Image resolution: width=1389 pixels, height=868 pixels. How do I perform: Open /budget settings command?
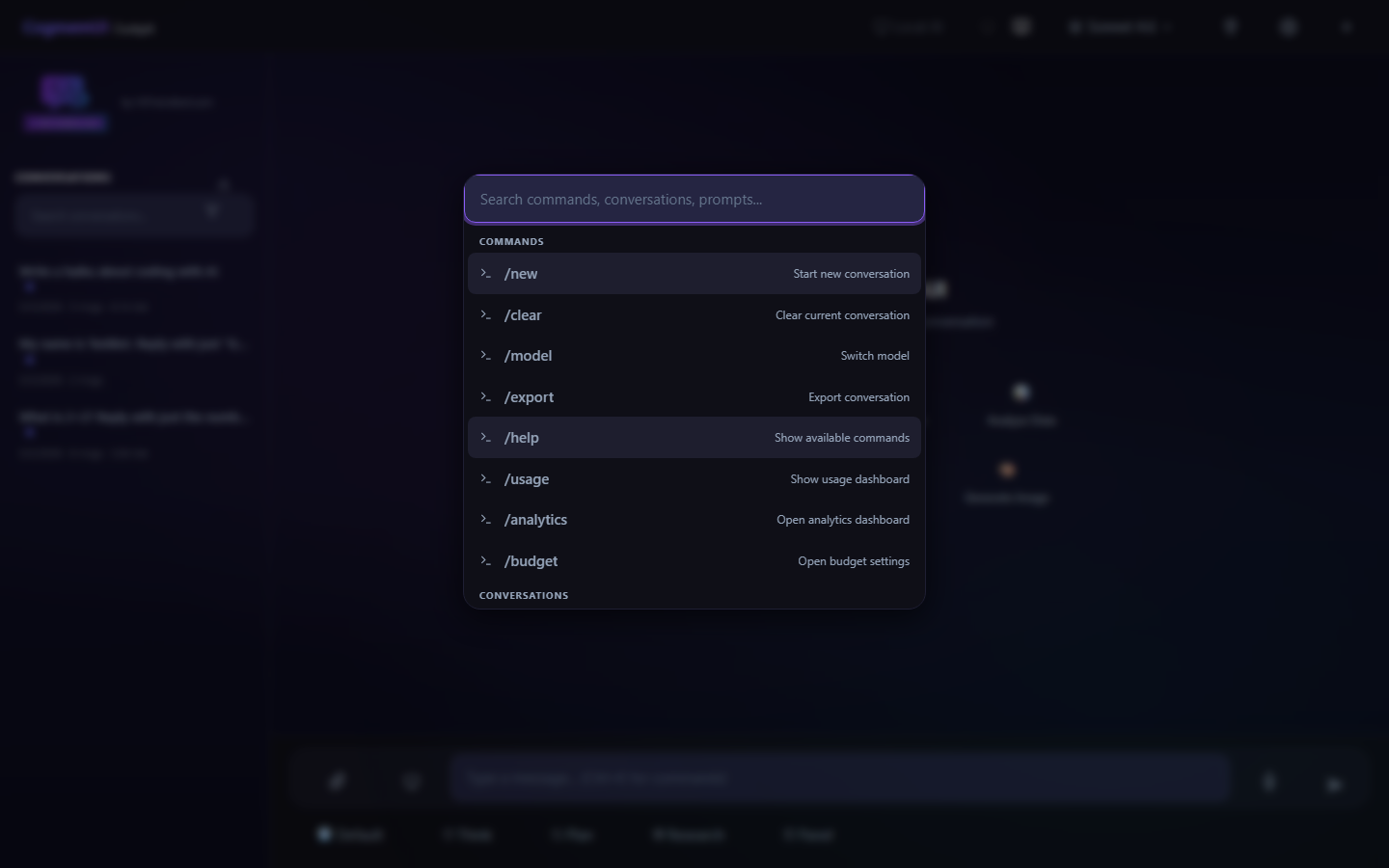coord(694,561)
